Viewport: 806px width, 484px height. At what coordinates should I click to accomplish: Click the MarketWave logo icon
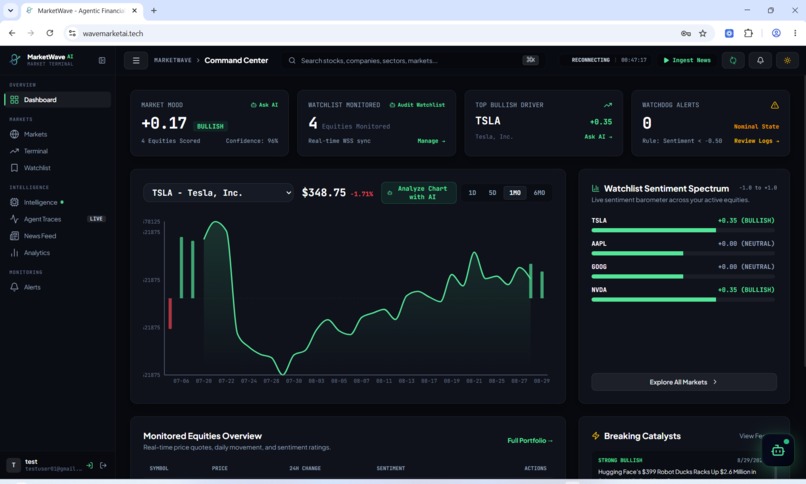pyautogui.click(x=15, y=60)
